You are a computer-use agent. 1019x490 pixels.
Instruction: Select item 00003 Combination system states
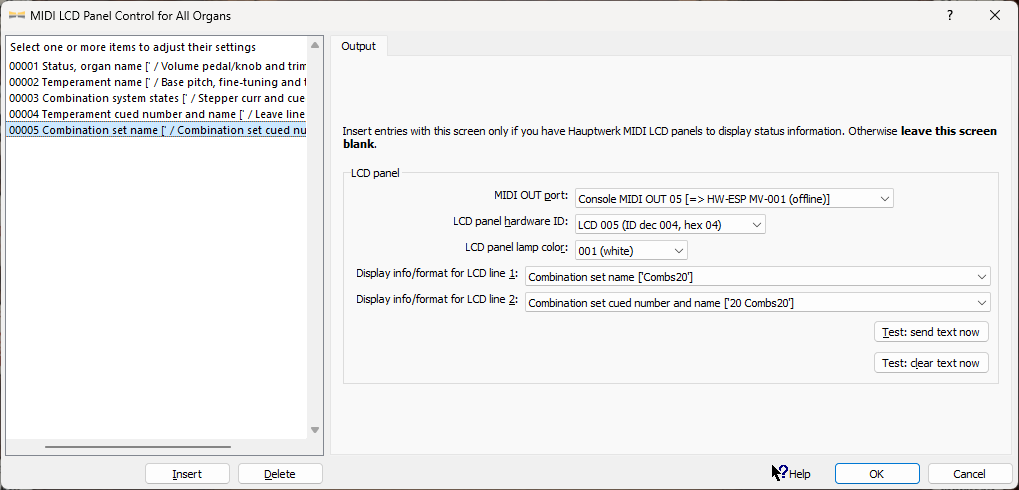[x=156, y=98]
